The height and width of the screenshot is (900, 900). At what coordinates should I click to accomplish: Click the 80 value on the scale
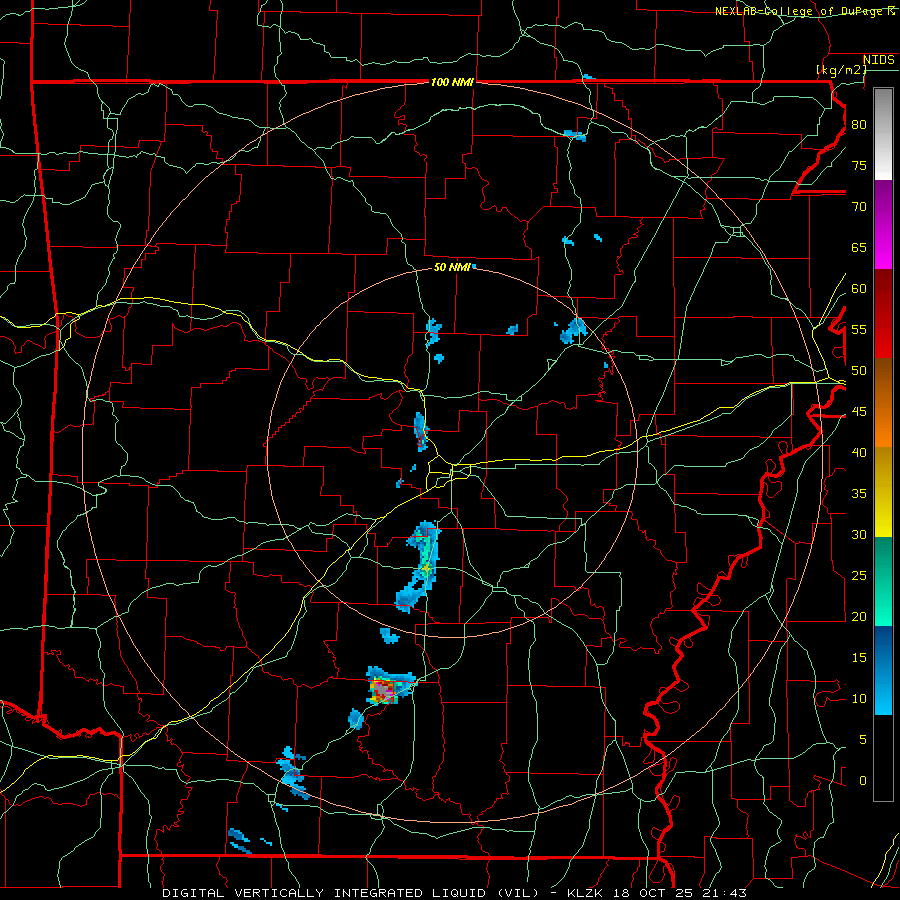coord(859,125)
